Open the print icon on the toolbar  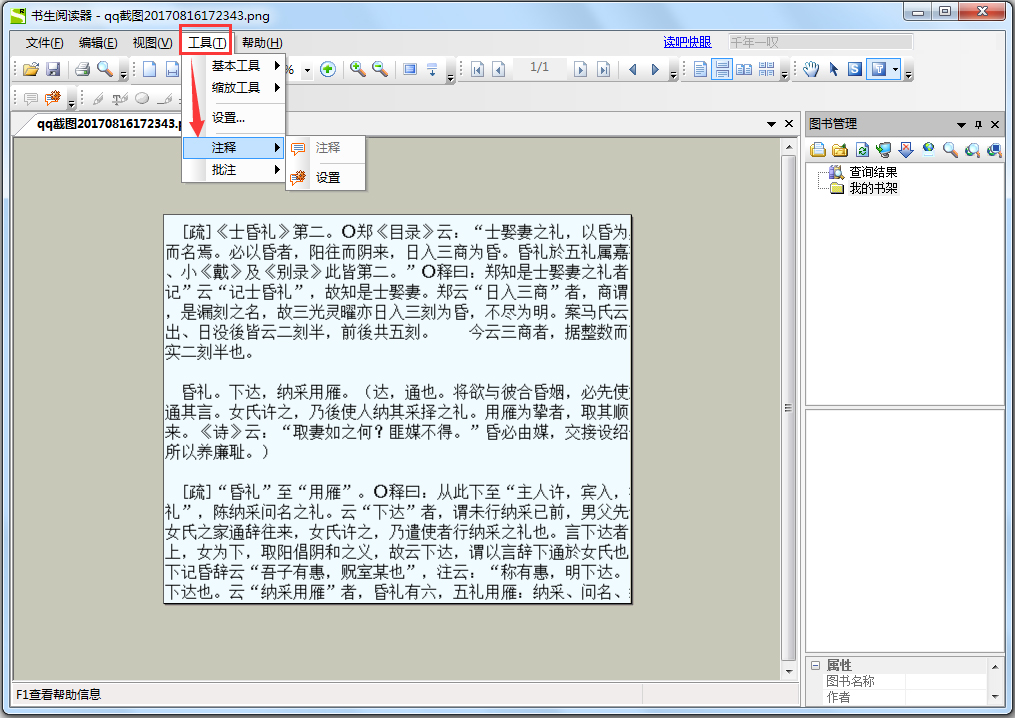tap(82, 69)
